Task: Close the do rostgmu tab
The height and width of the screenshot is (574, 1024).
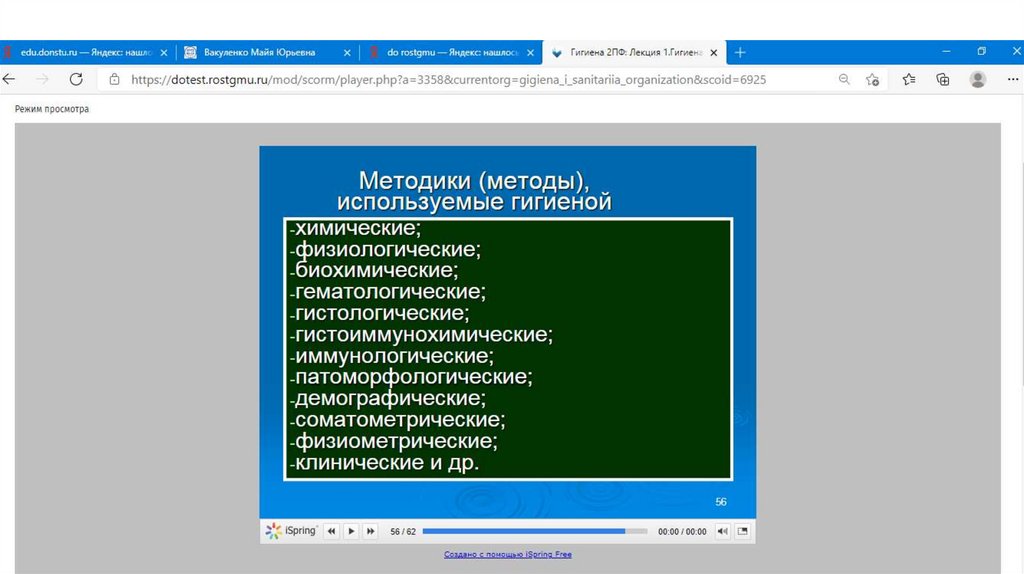Action: click(x=530, y=53)
